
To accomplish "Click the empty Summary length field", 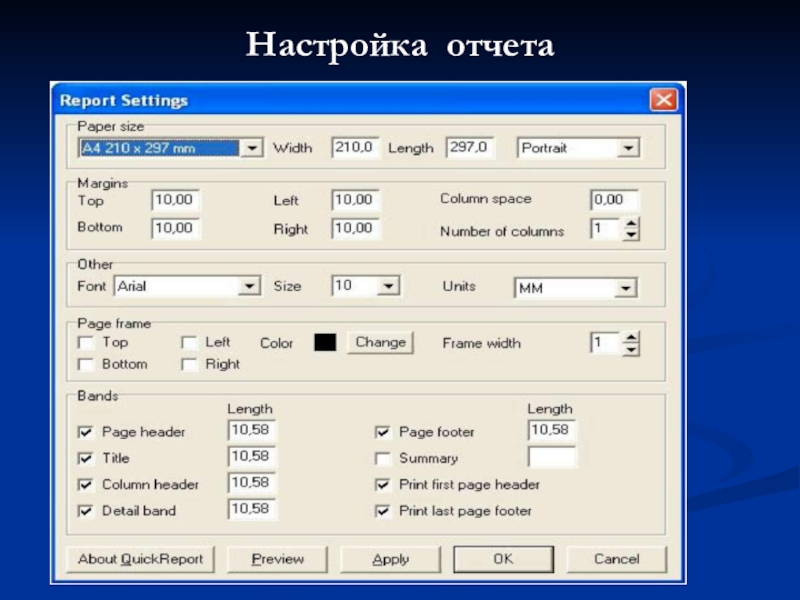I will point(552,457).
